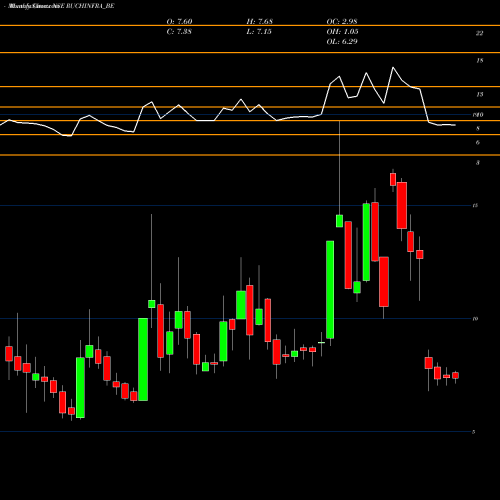Click the low value "L: 7.15"
This screenshot has width=500, height=500.
pos(259,31)
